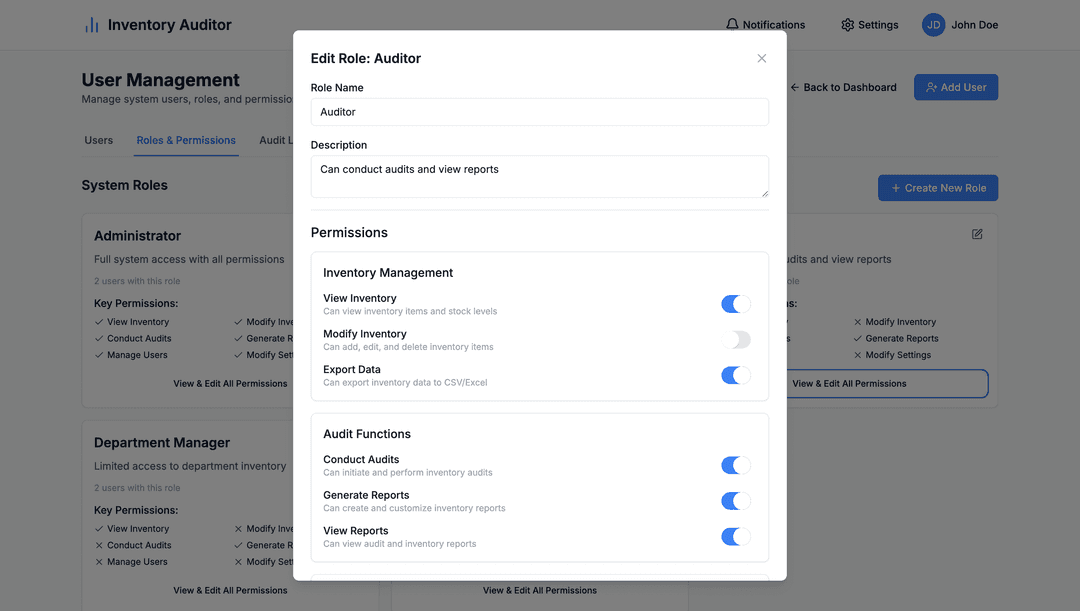Close the Edit Role: Auditor dialog
1080x611 pixels.
(x=762, y=58)
